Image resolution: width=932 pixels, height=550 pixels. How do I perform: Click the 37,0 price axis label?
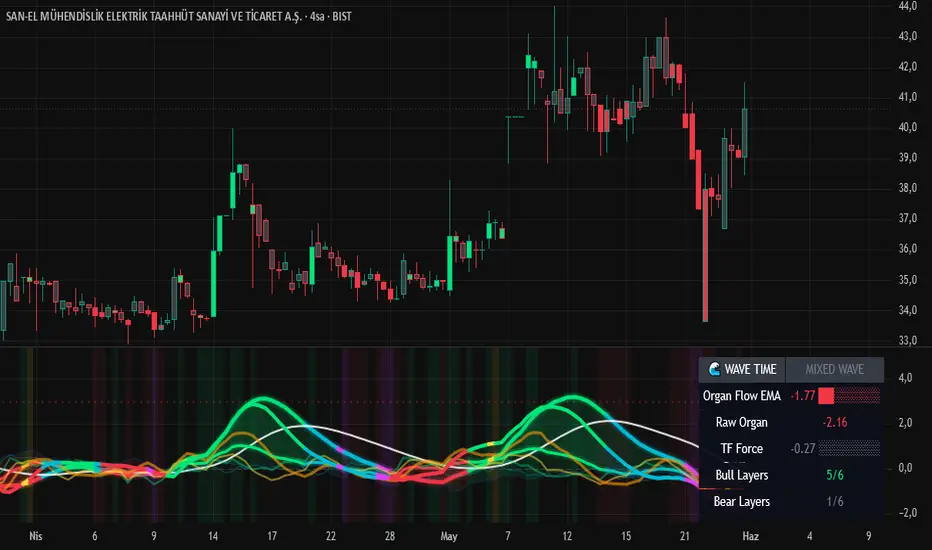pyautogui.click(x=908, y=218)
